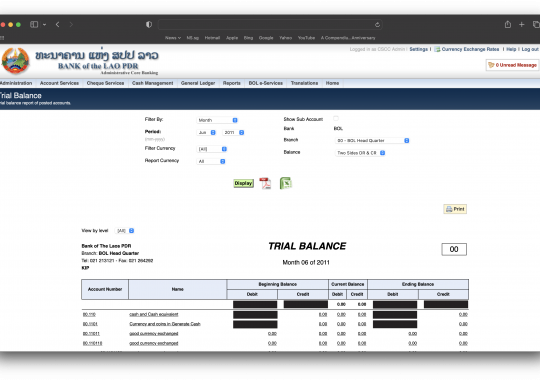The width and height of the screenshot is (540, 380).
Task: Open the Cheque Services menu
Action: point(105,83)
